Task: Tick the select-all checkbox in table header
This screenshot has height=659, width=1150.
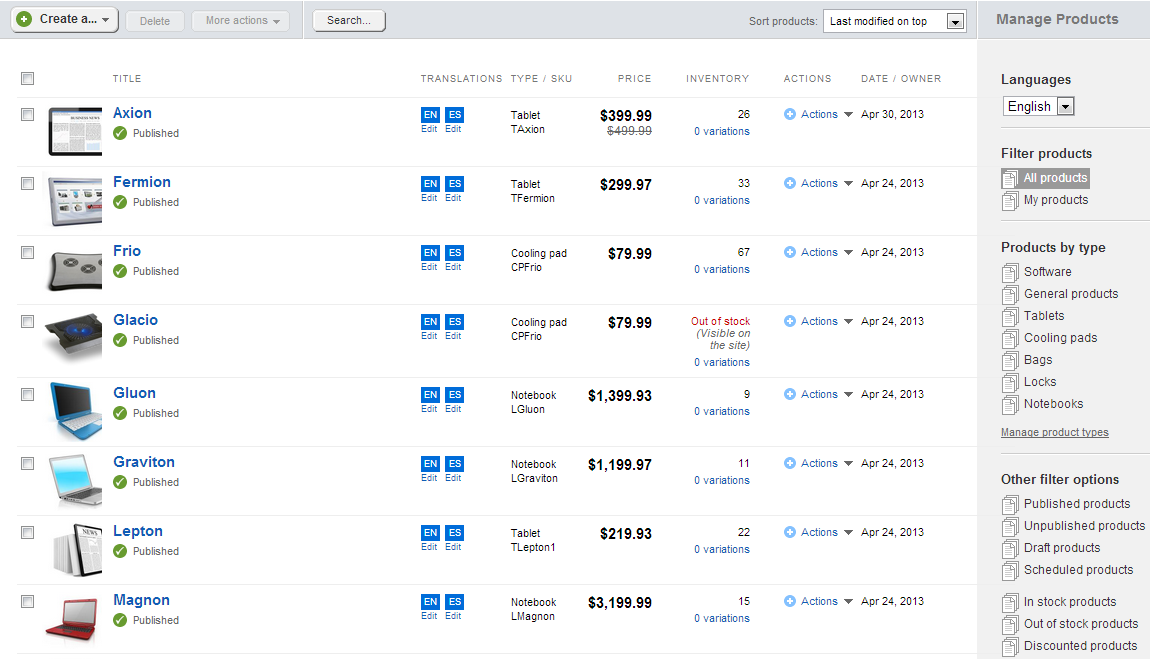Action: (x=28, y=79)
